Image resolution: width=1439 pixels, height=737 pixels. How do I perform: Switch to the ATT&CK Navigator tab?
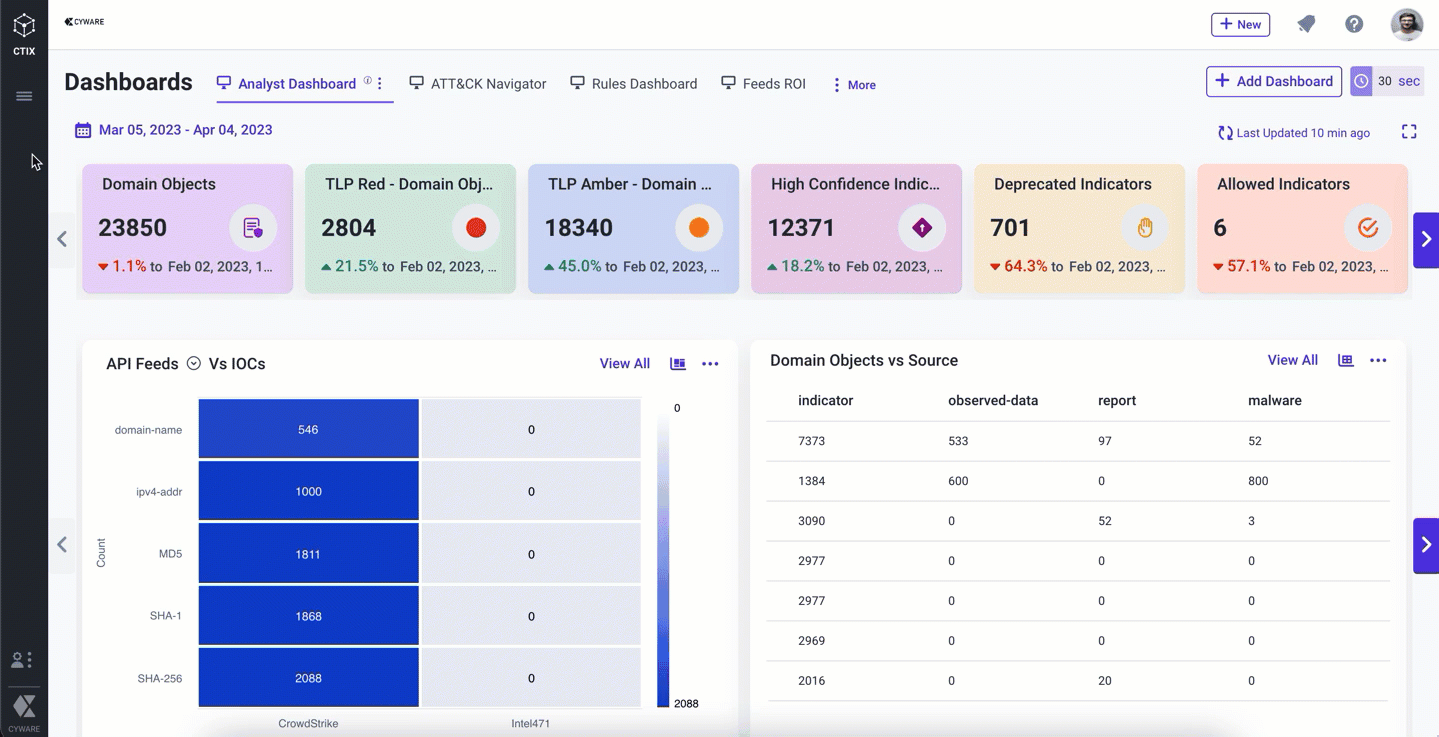(478, 84)
